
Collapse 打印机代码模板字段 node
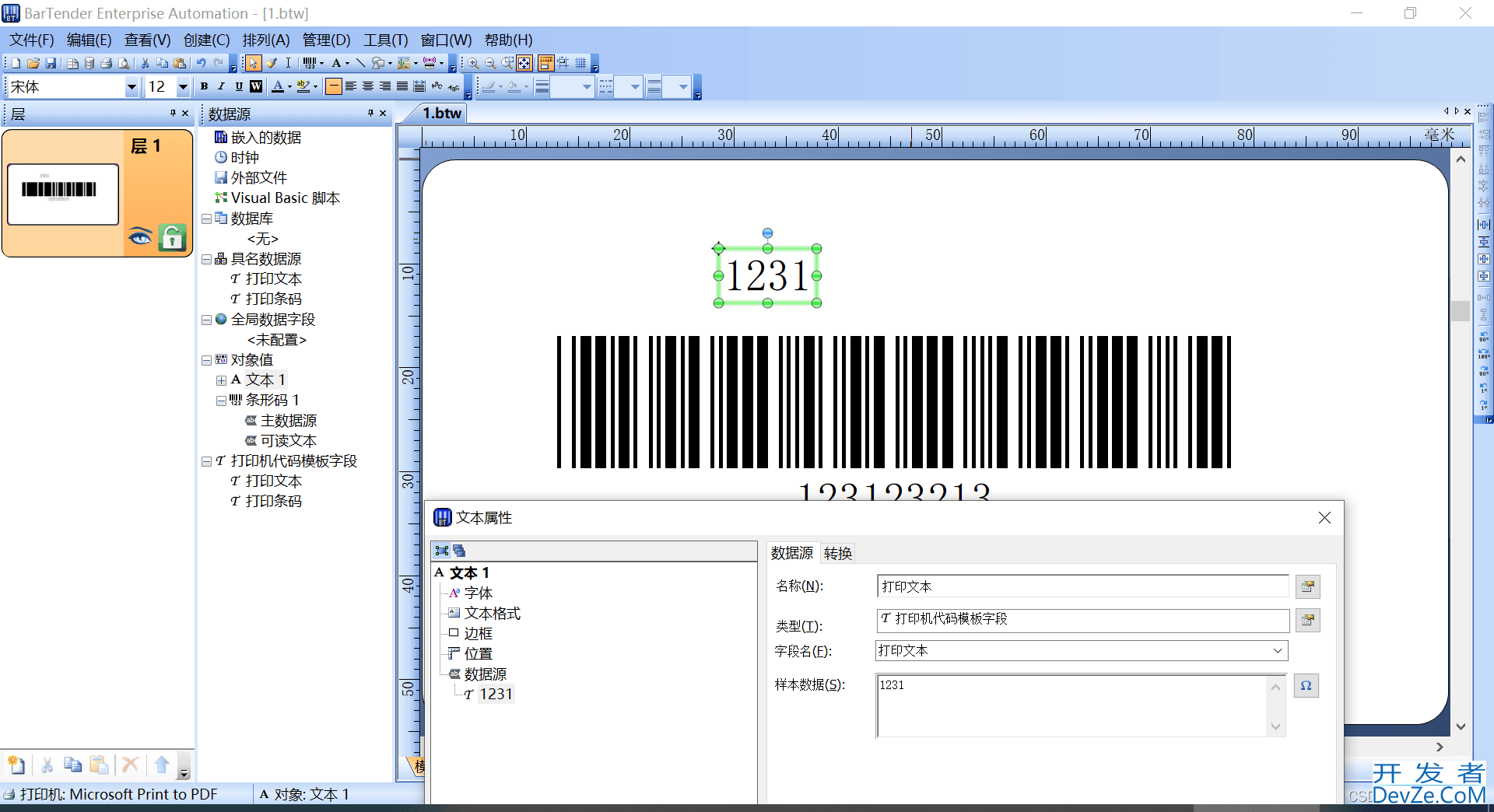tap(207, 461)
